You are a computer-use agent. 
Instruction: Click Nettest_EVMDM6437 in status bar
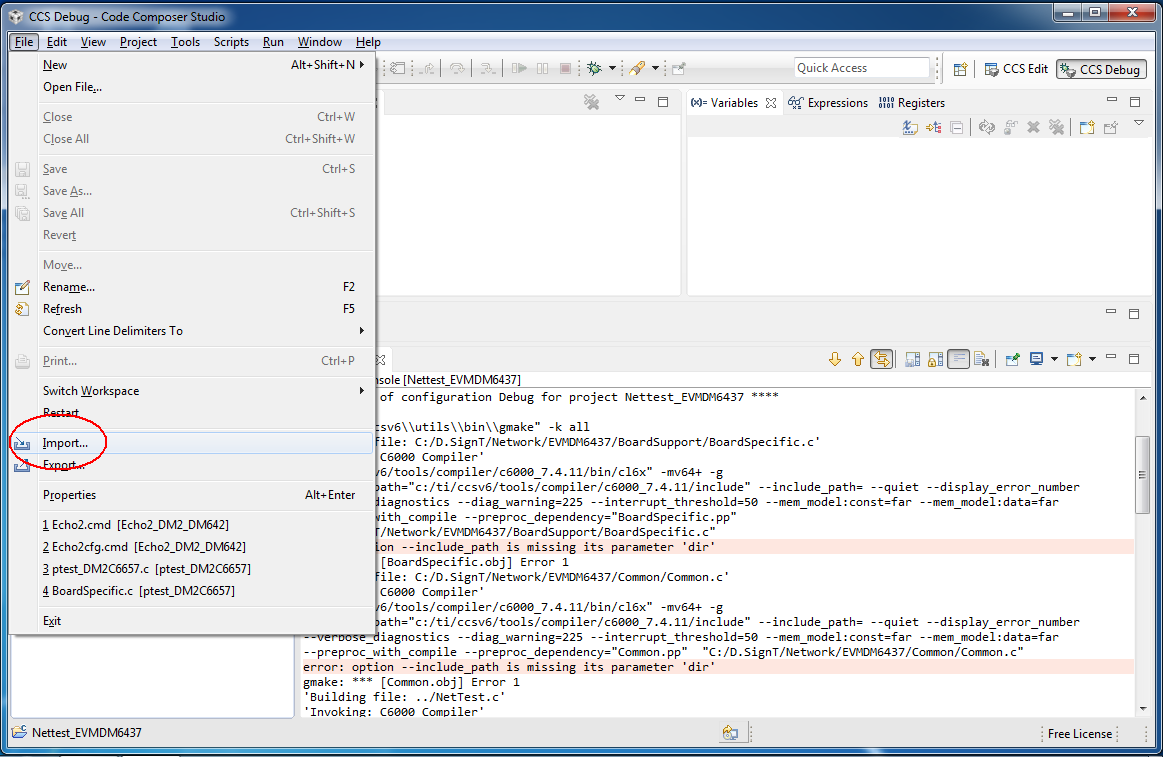coord(87,733)
